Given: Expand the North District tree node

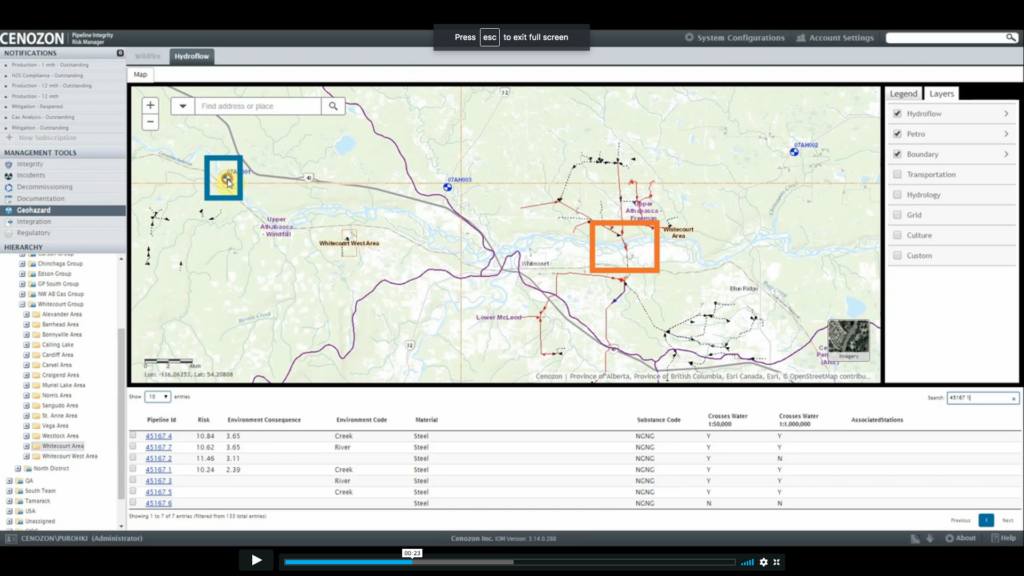Looking at the screenshot, I should point(18,468).
